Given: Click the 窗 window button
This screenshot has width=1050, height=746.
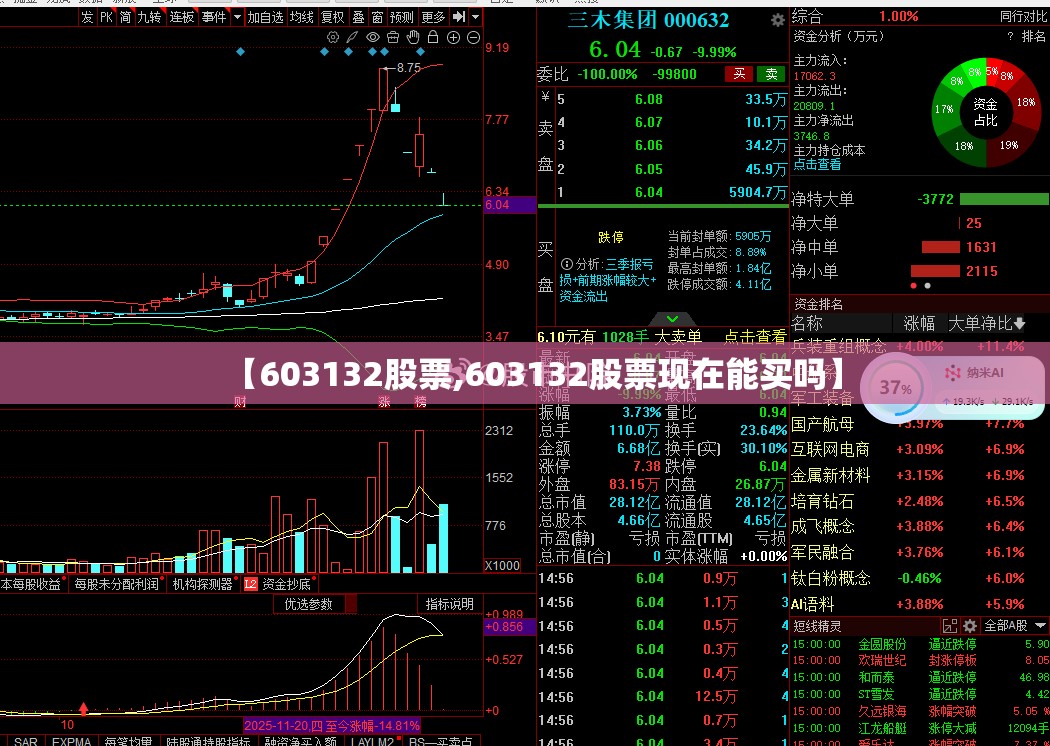Looking at the screenshot, I should [x=378, y=17].
